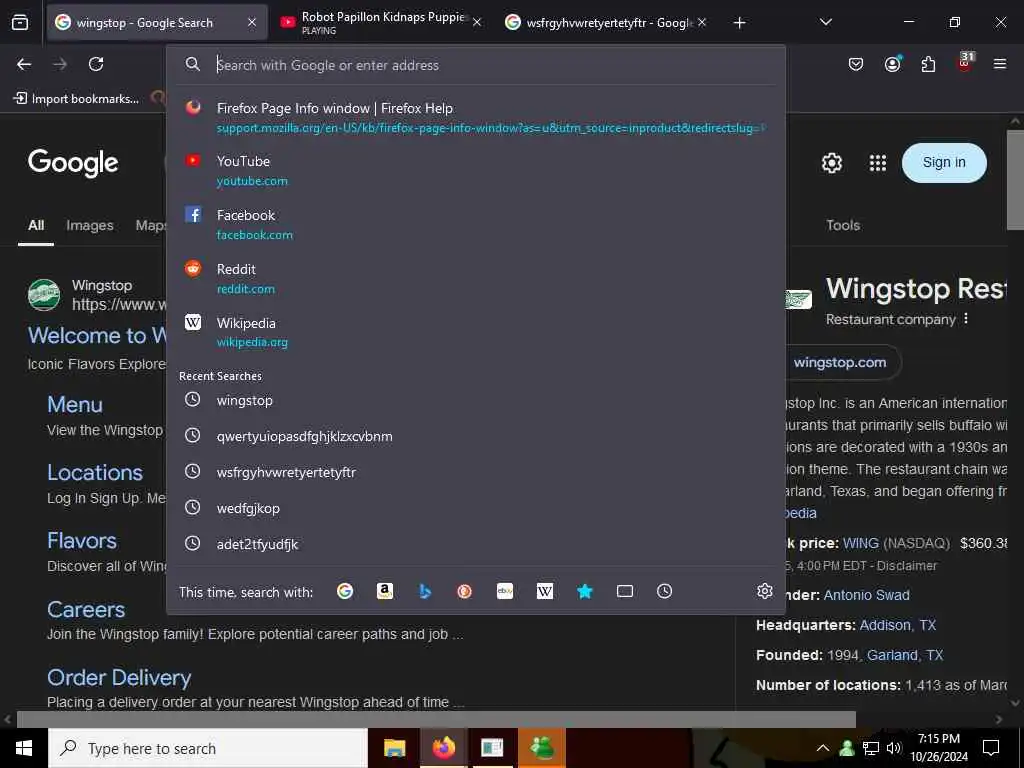Switch to the wsfrgyhvwretyertetyftr Google tab
1024x768 pixels.
(x=607, y=23)
